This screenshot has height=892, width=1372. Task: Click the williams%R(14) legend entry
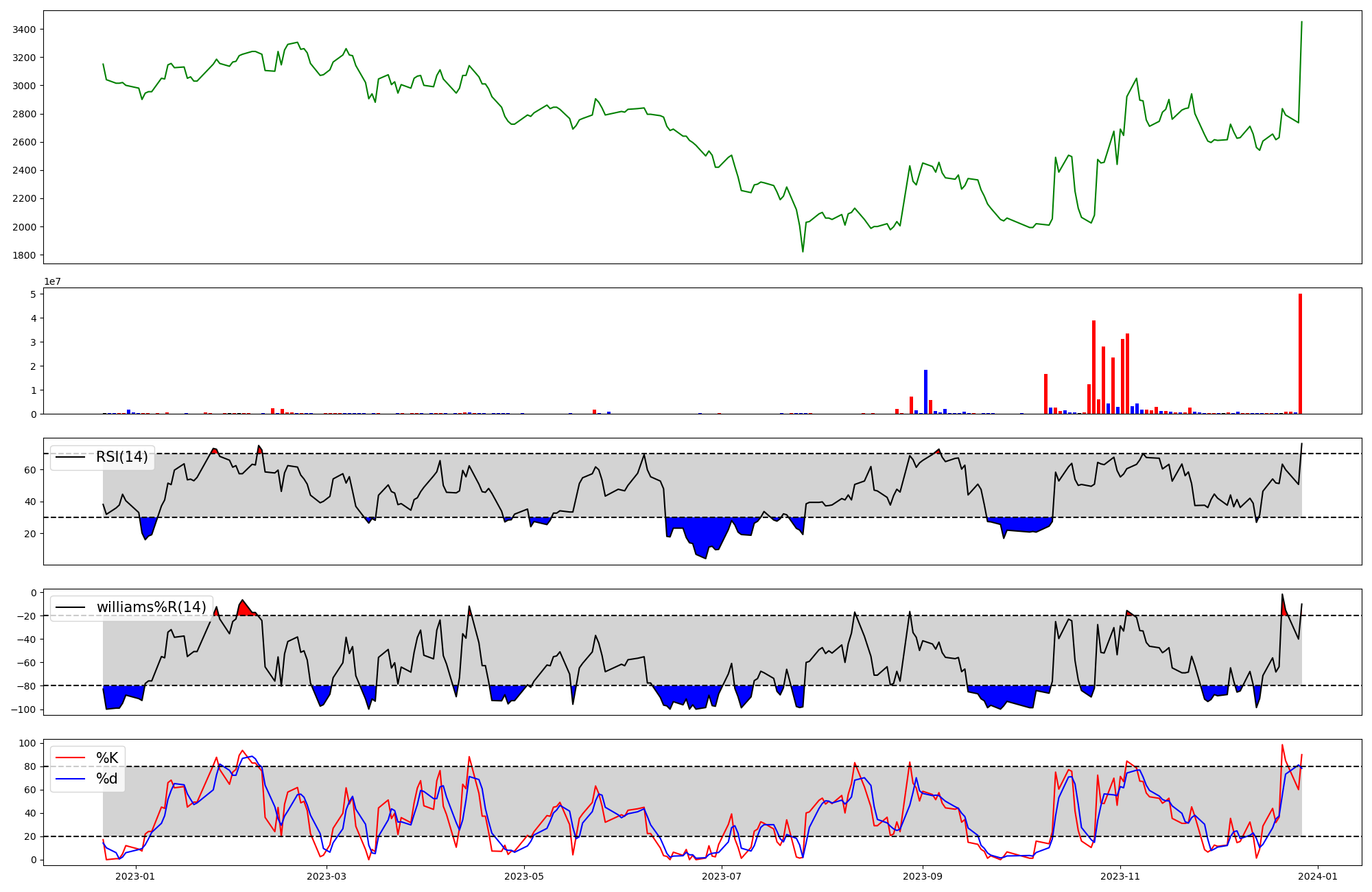point(151,607)
